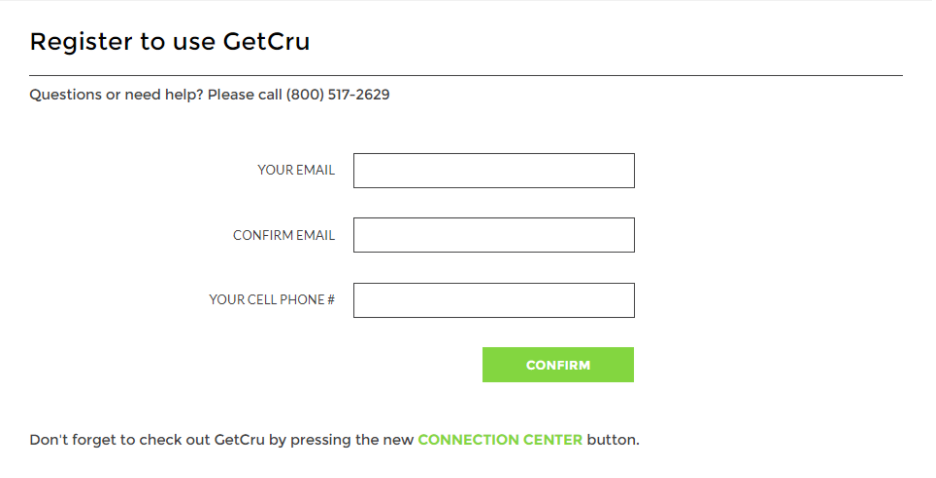
Task: Click the word 'button' ending the footer sentence
Action: [x=611, y=440]
